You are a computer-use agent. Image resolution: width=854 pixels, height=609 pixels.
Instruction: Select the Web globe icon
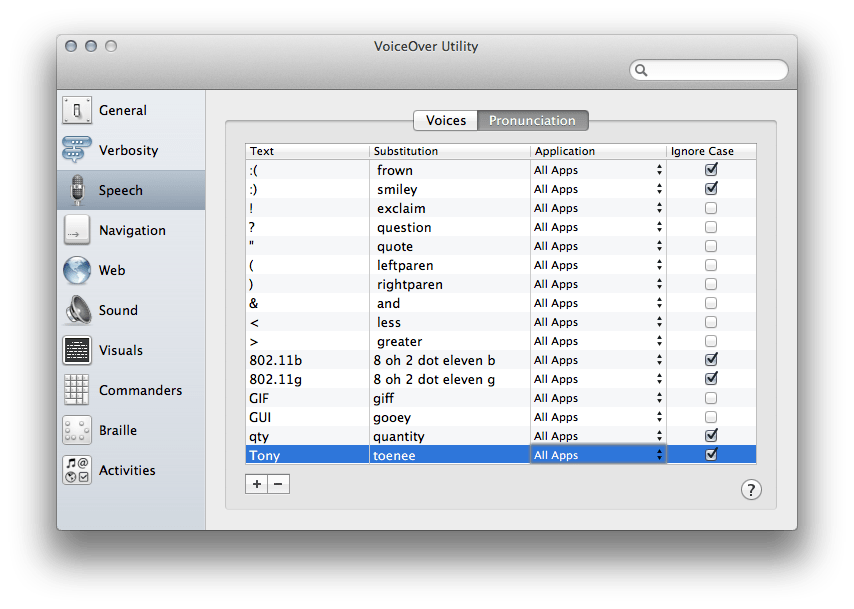click(x=77, y=270)
